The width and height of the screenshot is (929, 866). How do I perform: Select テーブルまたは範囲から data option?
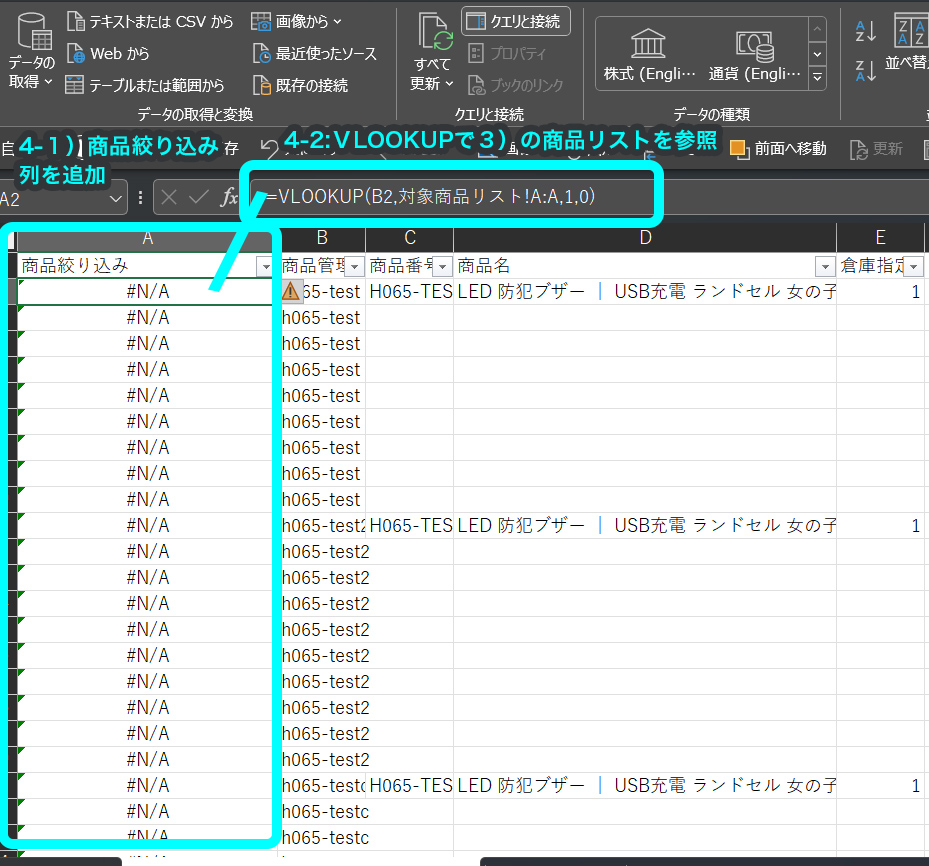click(x=145, y=85)
